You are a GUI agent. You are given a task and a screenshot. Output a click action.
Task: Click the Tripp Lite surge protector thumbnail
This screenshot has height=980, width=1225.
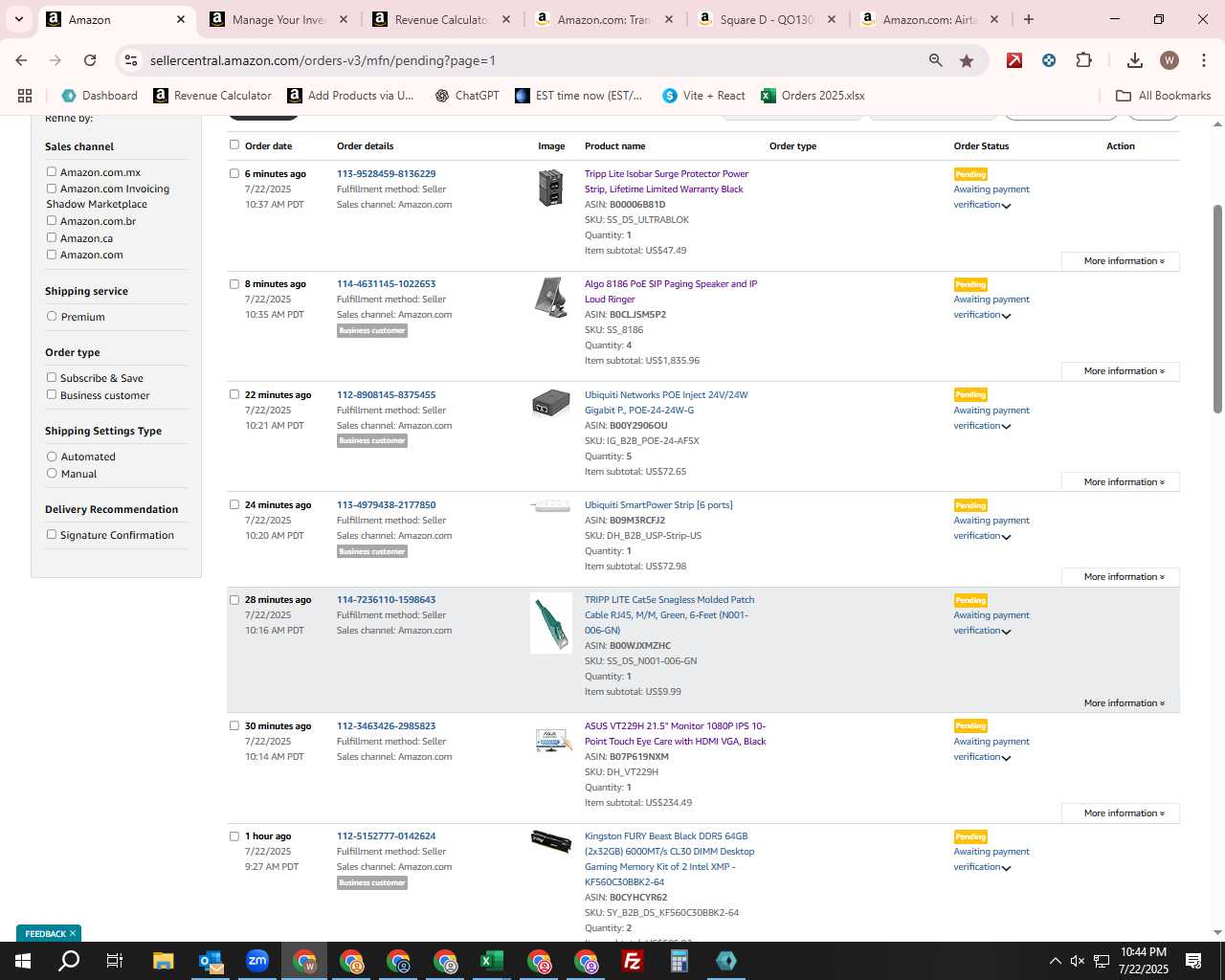550,188
